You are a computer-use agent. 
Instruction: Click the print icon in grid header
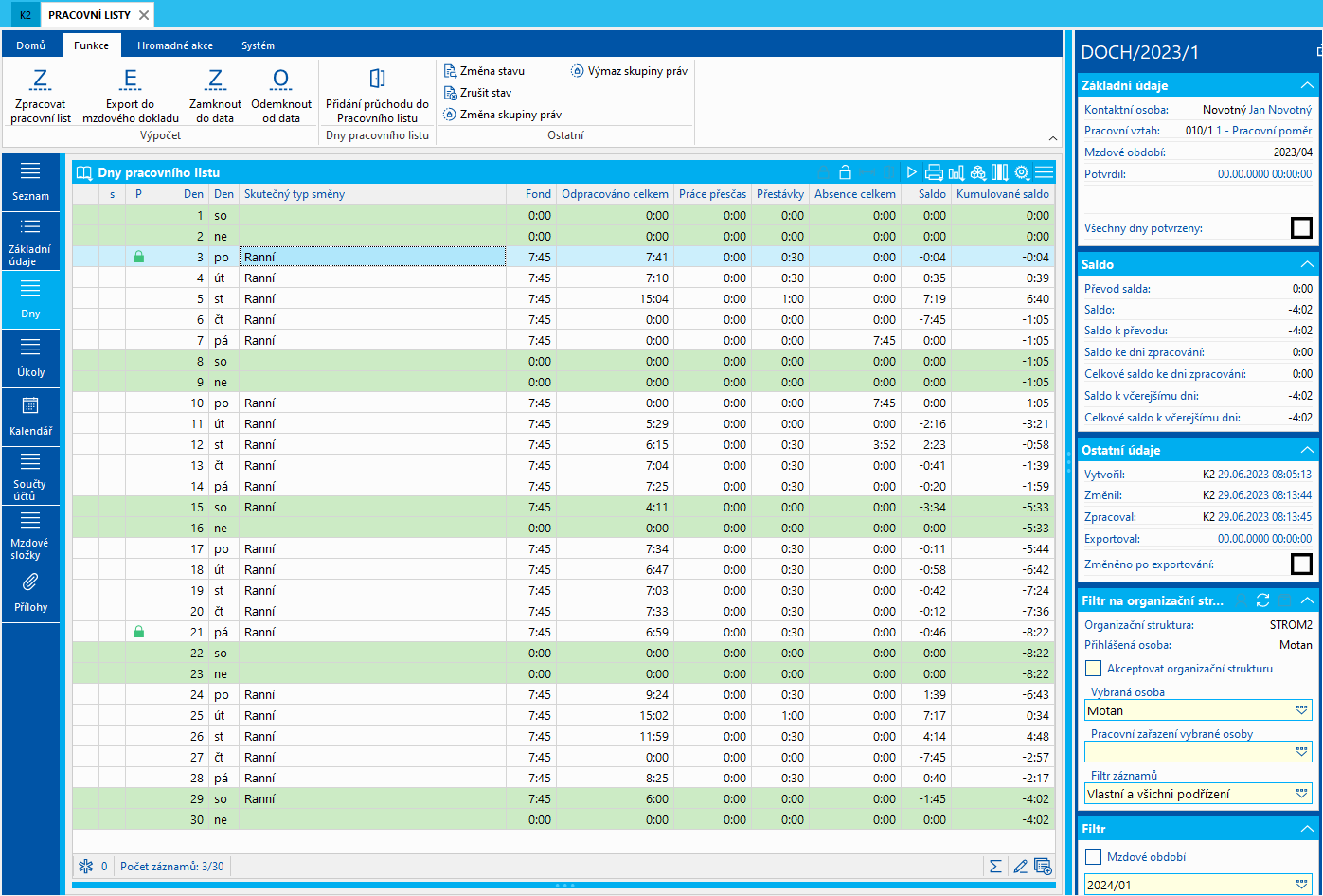click(934, 172)
